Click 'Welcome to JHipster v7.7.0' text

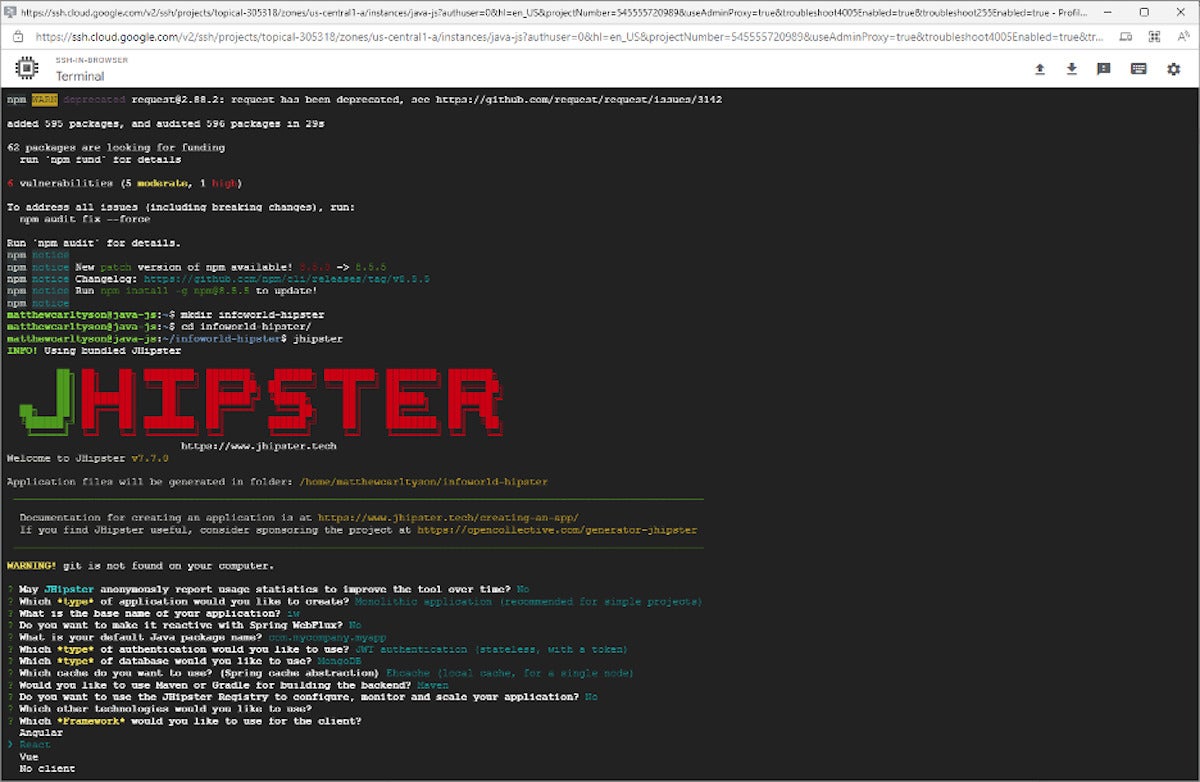tap(87, 458)
